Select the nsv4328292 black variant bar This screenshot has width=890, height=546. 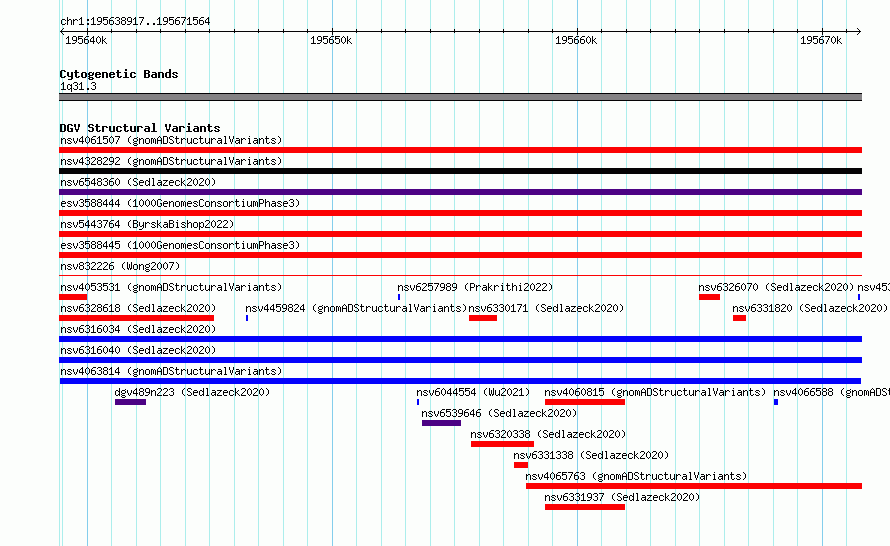460,171
